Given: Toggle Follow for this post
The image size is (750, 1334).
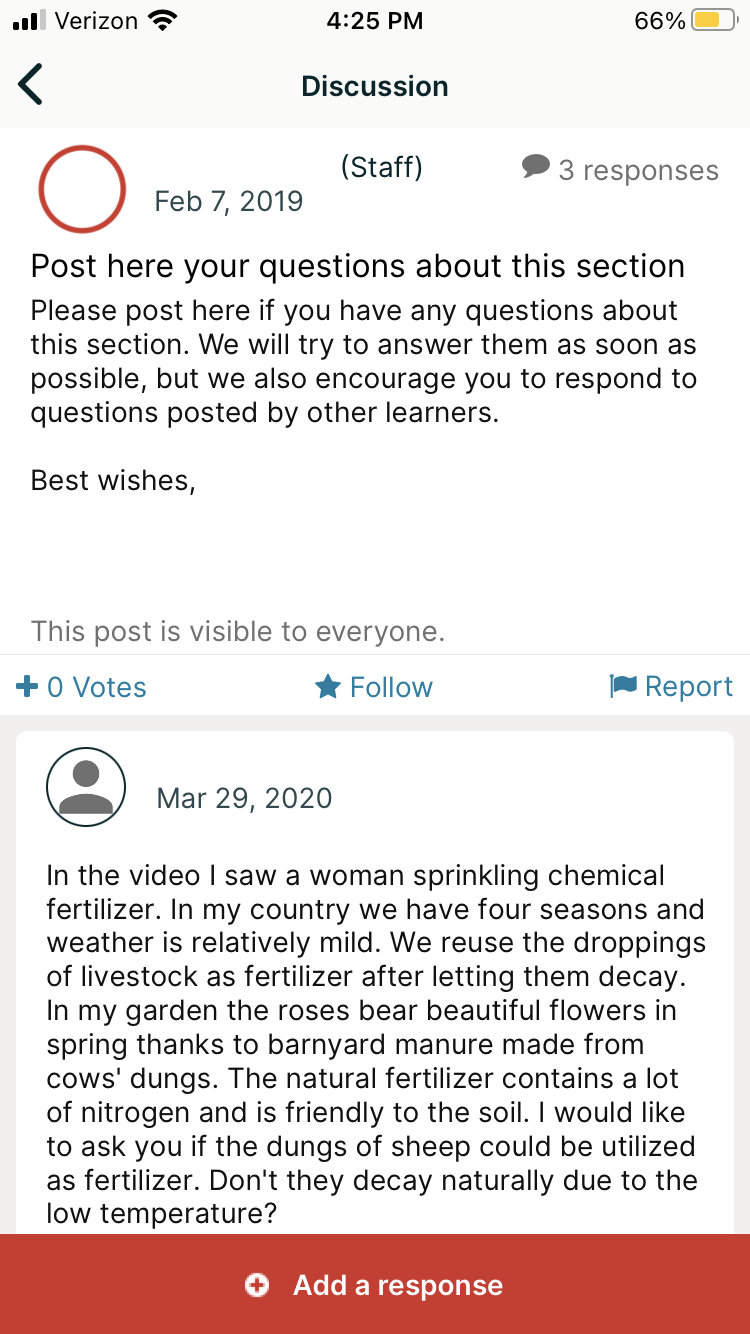Looking at the screenshot, I should coord(390,687).
